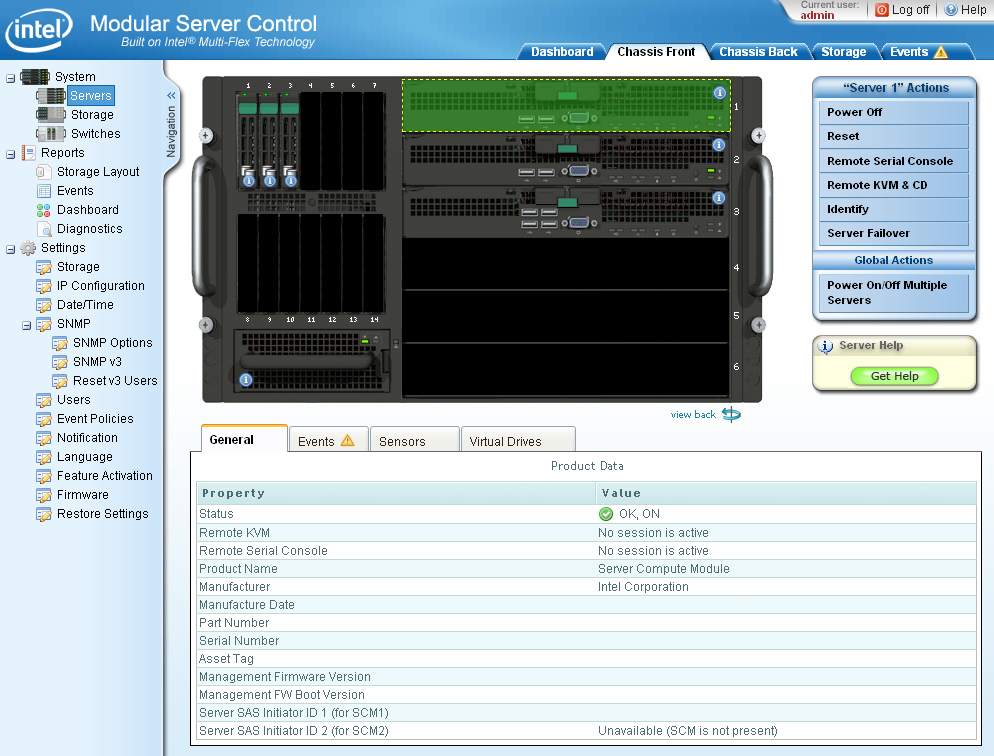Click the Servers rack icon in navigation tree
Image resolution: width=994 pixels, height=756 pixels.
tap(51, 96)
